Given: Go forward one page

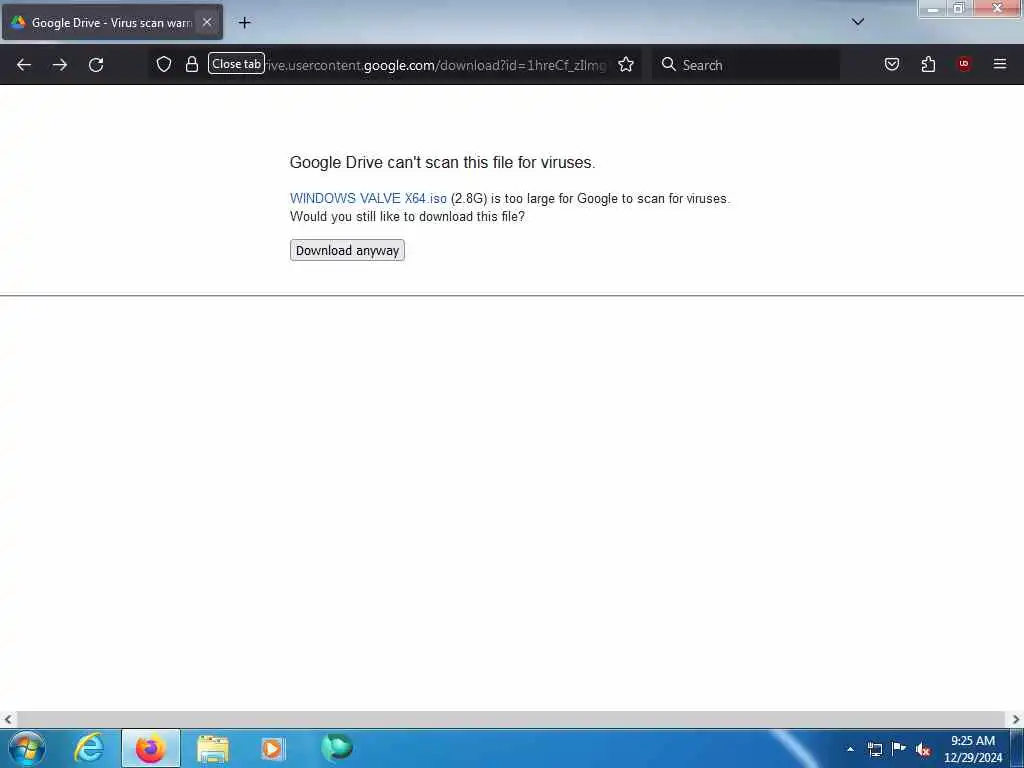Looking at the screenshot, I should pos(60,65).
